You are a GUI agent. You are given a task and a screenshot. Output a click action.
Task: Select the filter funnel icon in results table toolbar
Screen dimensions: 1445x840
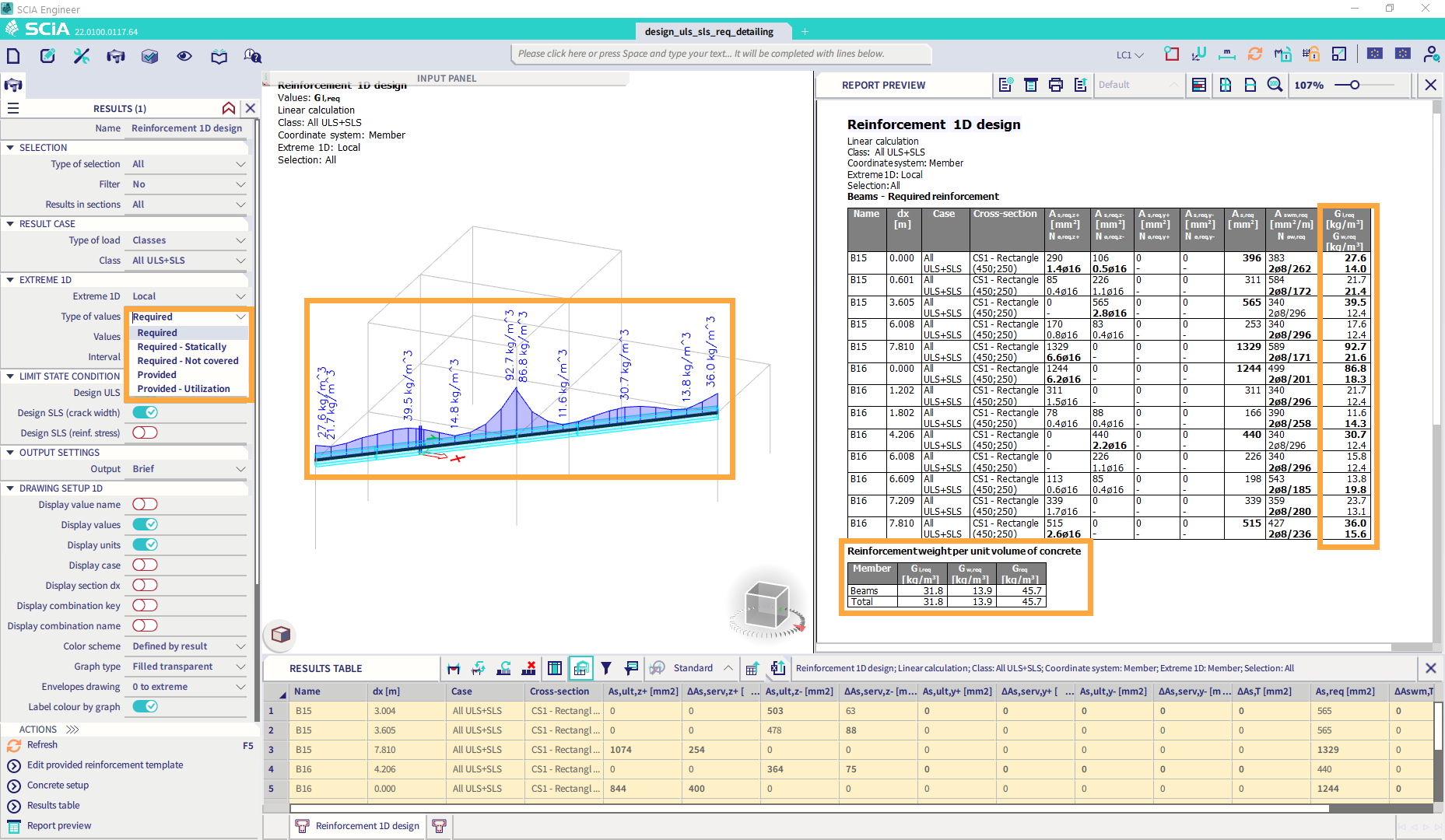click(x=606, y=668)
